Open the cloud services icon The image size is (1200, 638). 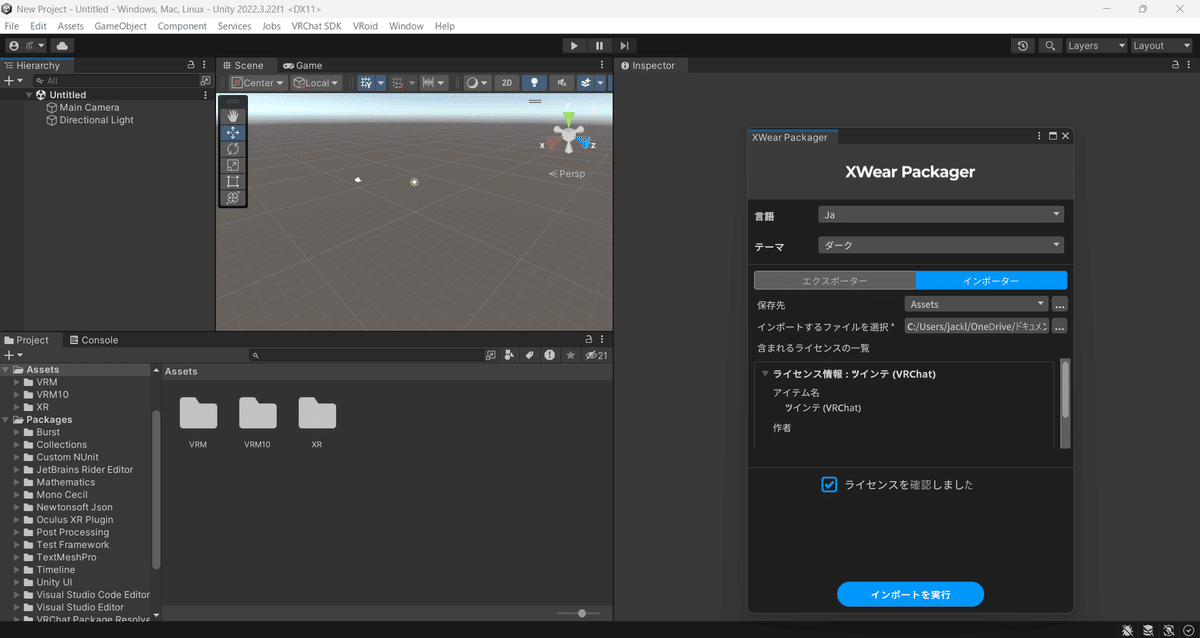pyautogui.click(x=62, y=46)
